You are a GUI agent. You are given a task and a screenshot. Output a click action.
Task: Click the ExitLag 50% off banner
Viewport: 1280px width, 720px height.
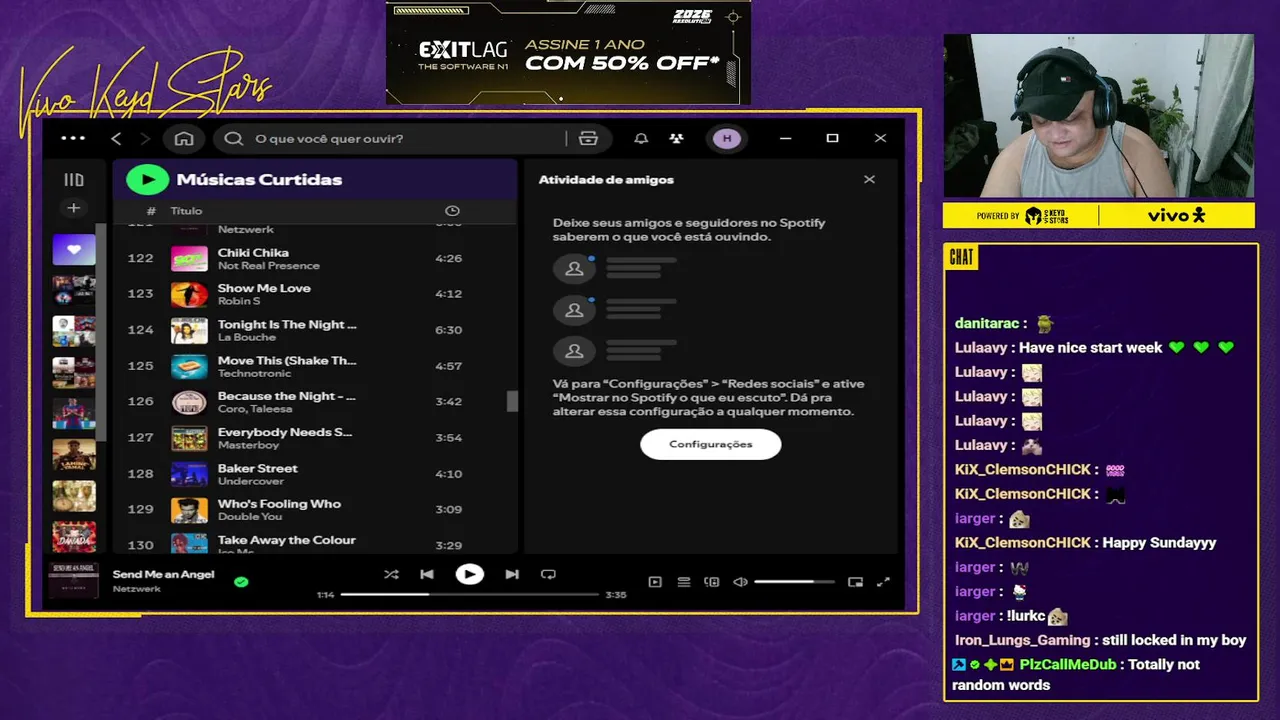[568, 52]
